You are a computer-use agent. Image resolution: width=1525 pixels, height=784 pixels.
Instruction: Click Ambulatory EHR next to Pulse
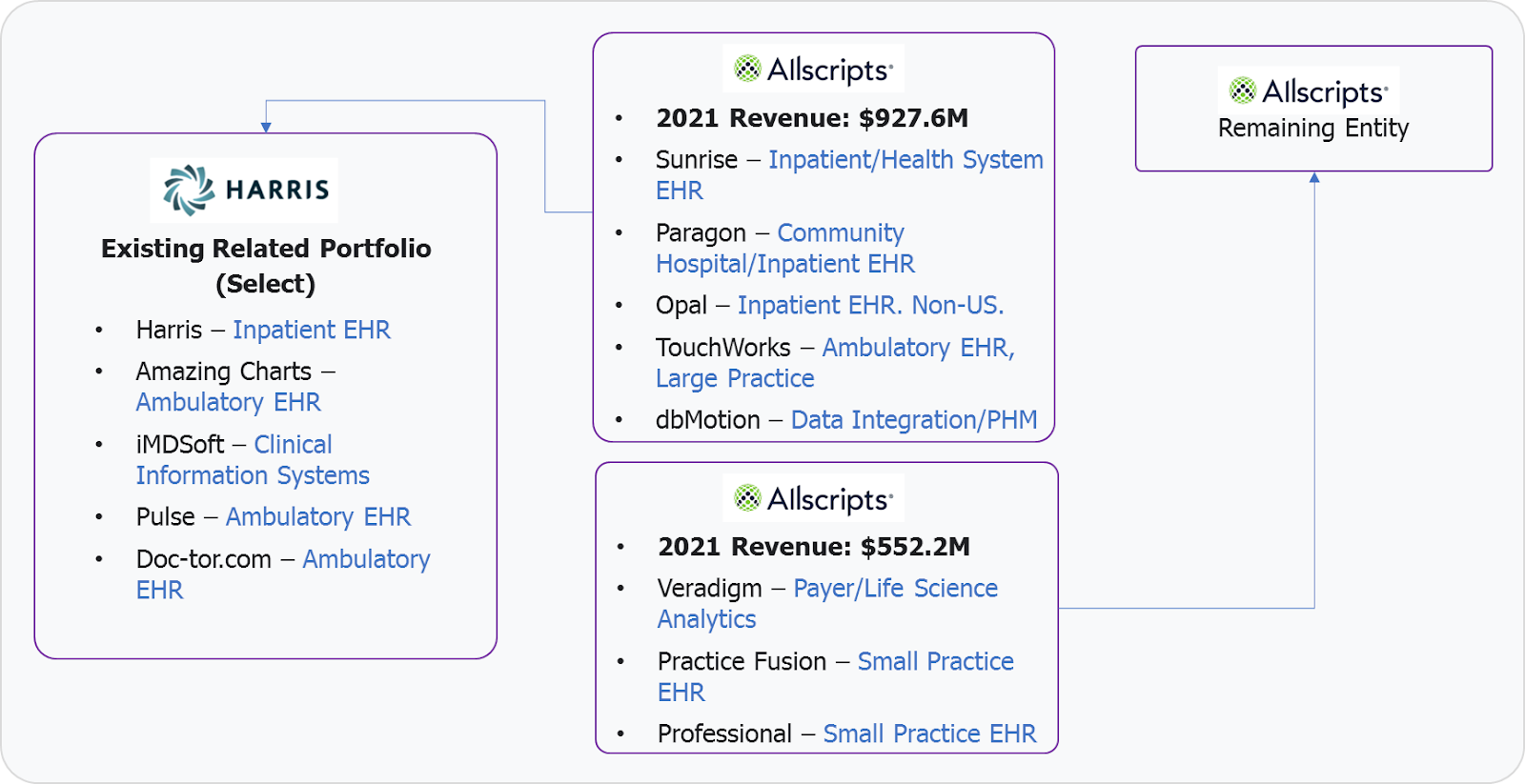(318, 516)
